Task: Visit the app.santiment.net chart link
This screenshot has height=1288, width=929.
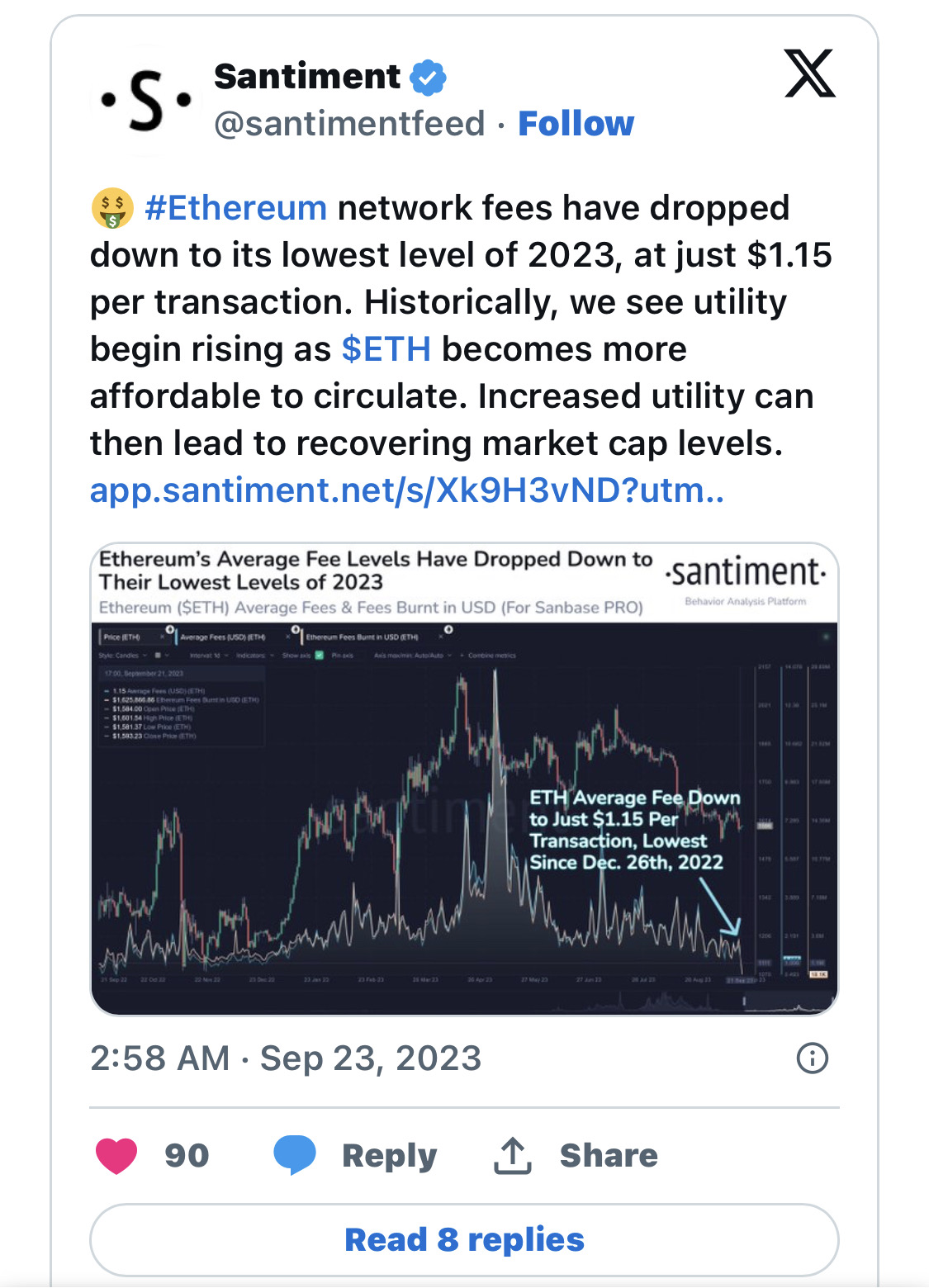Action: pos(407,490)
